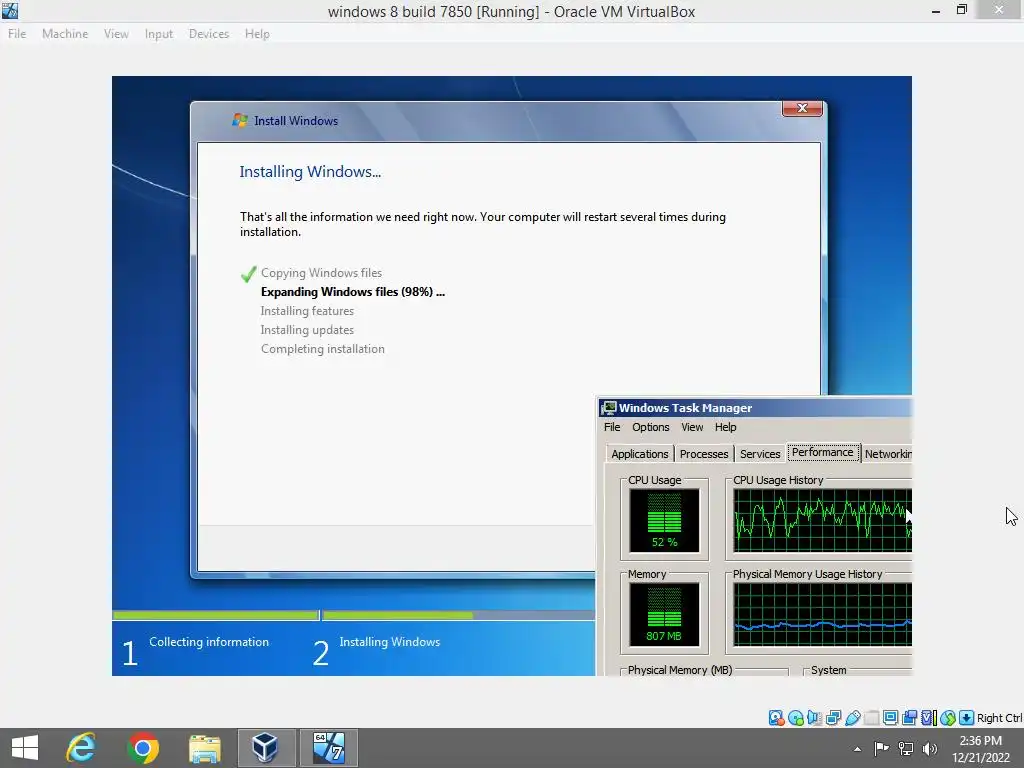Viewport: 1024px width, 768px height.
Task: Switch to the Applications tab
Action: (639, 454)
